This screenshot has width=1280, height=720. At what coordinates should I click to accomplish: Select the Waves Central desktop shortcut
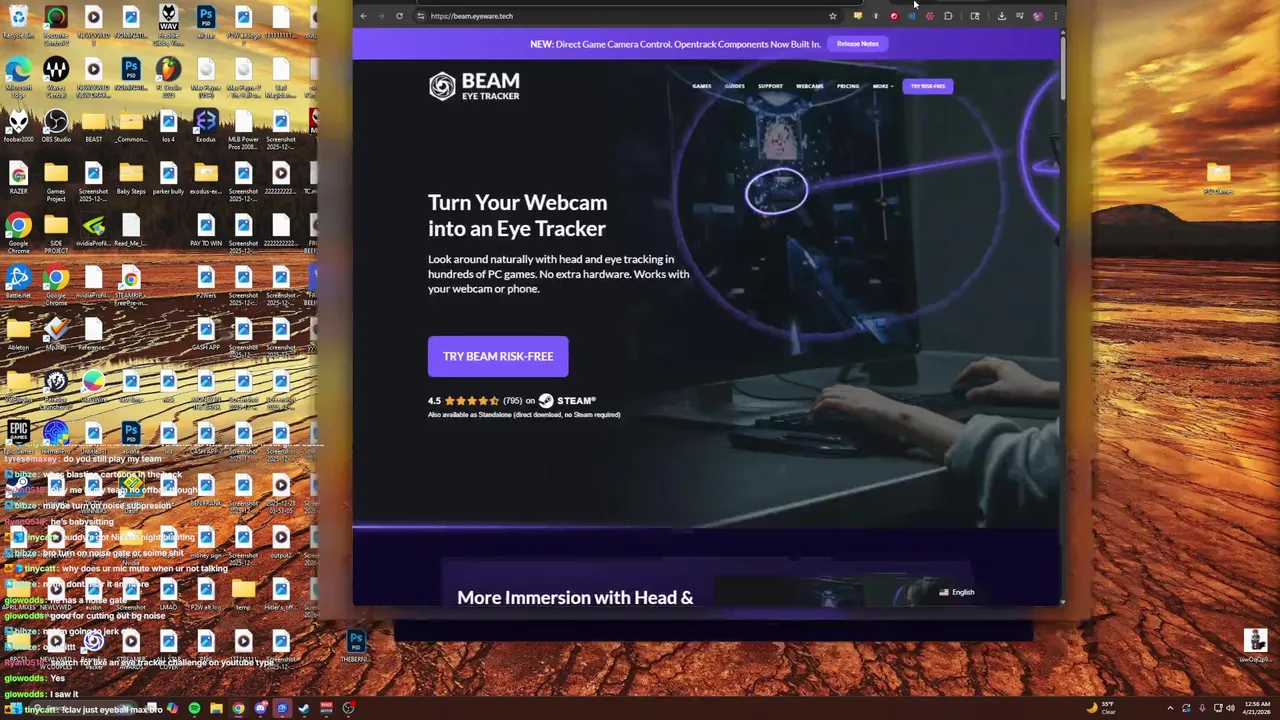point(56,76)
